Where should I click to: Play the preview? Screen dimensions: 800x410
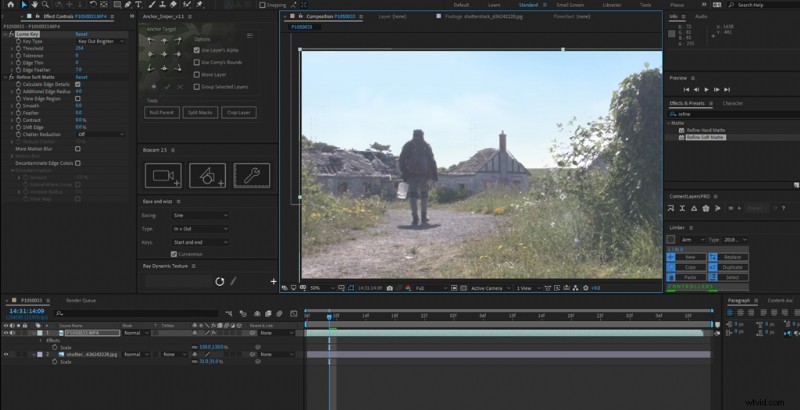coord(706,90)
